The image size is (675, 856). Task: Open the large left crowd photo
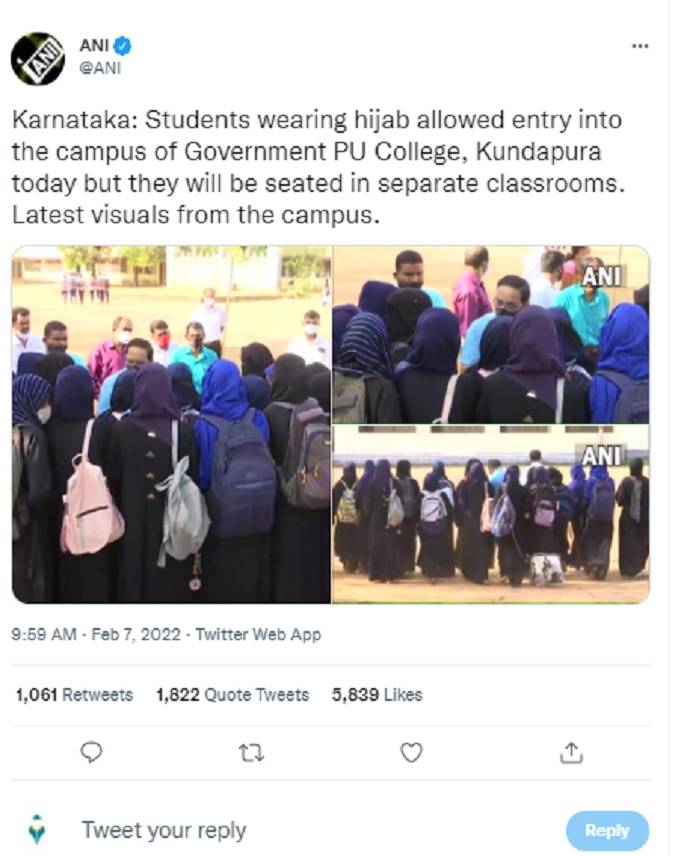click(x=171, y=424)
